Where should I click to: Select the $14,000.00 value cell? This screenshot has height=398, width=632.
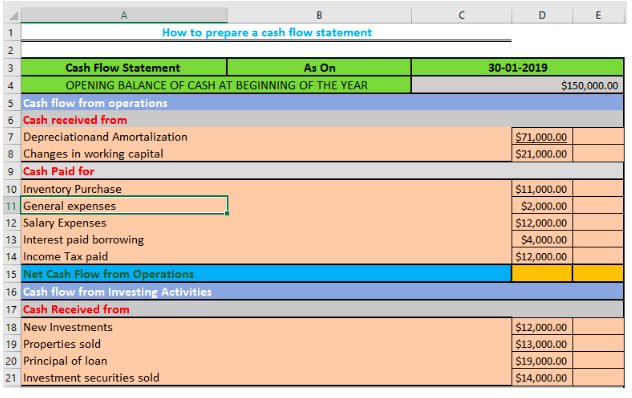tap(542, 378)
